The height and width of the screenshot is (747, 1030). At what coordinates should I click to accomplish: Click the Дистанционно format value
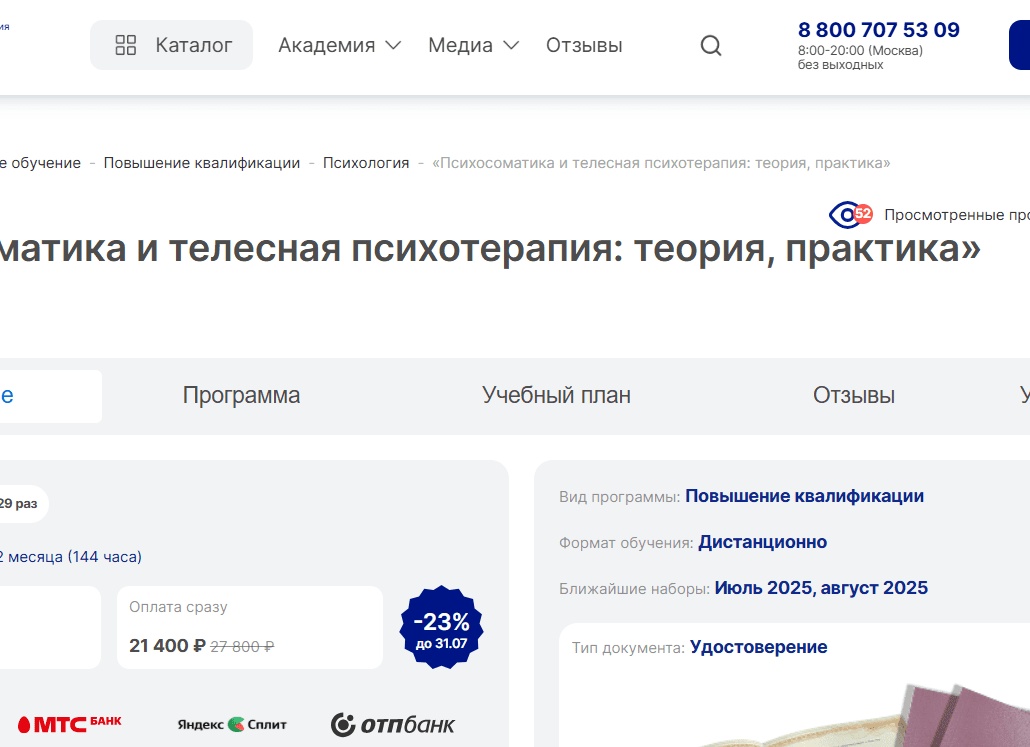(763, 542)
